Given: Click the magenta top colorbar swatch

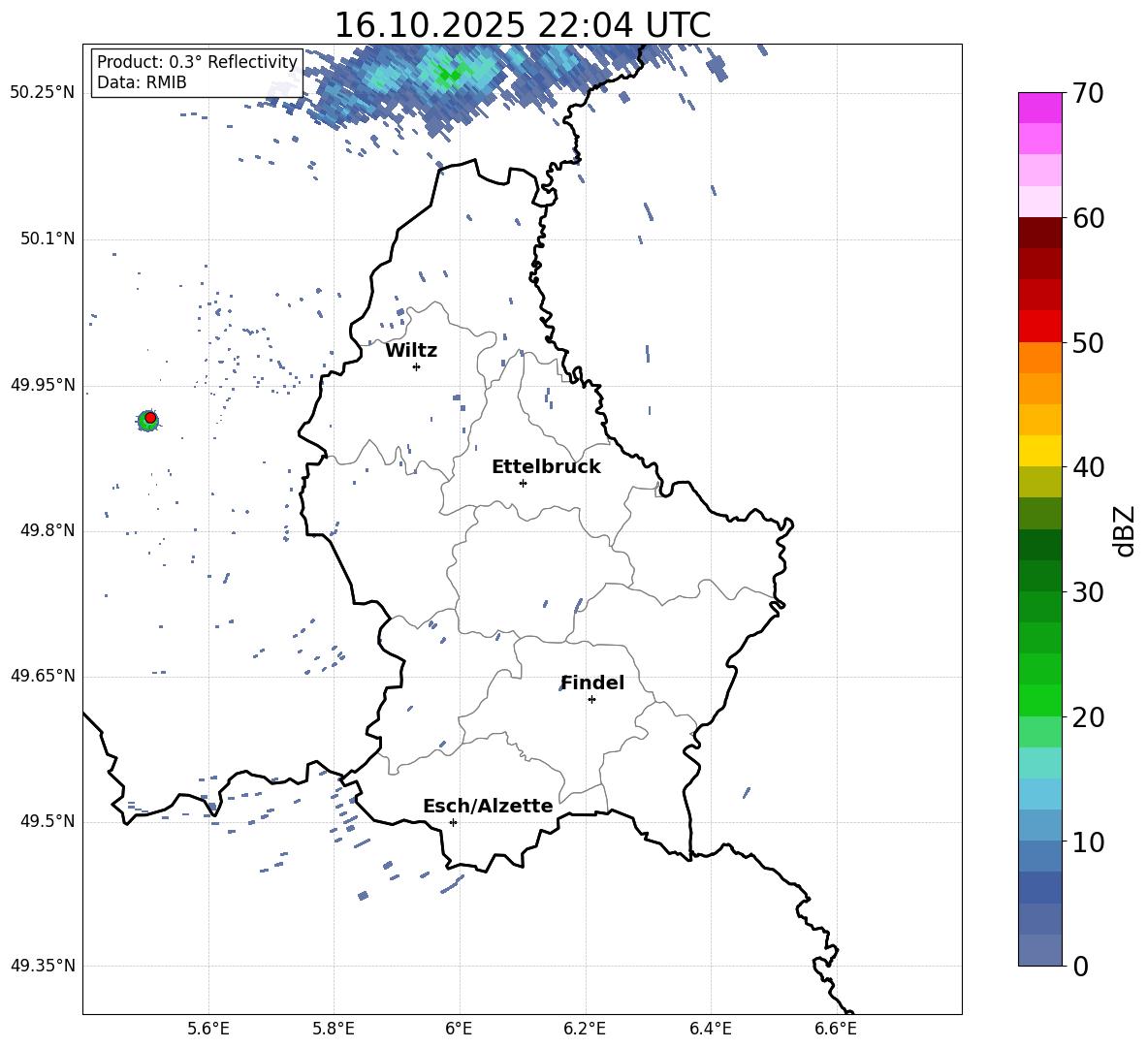Looking at the screenshot, I should tap(1039, 108).
